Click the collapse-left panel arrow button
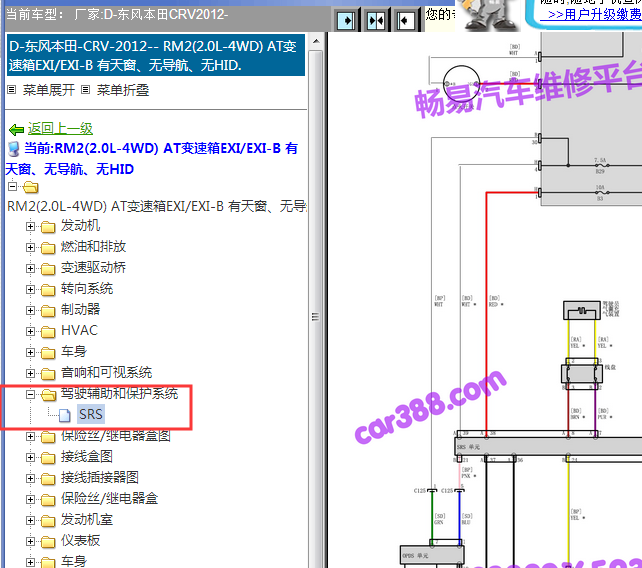This screenshot has height=568, width=642. point(406,20)
